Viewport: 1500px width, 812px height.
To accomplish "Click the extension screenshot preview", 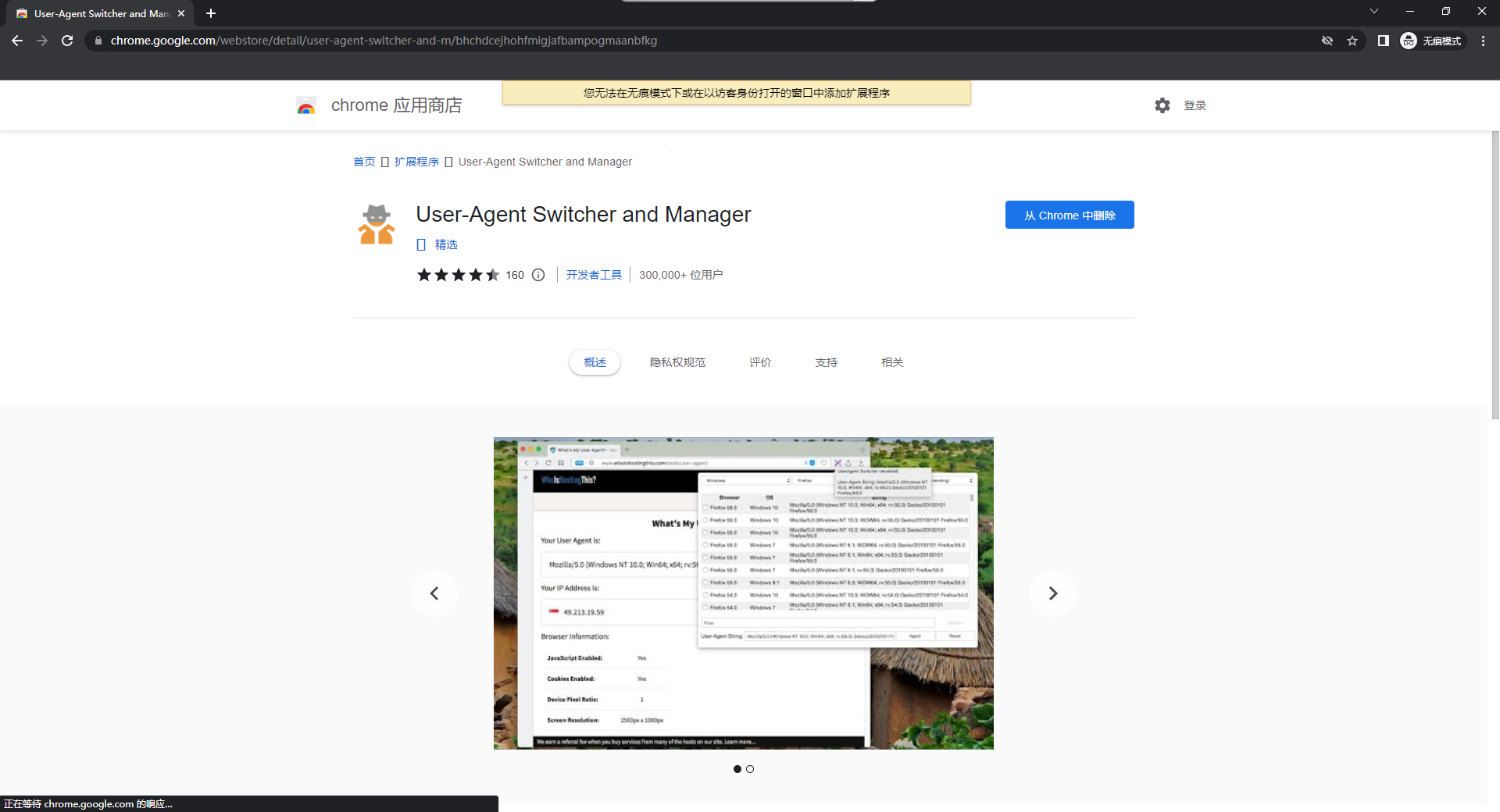I will point(744,593).
